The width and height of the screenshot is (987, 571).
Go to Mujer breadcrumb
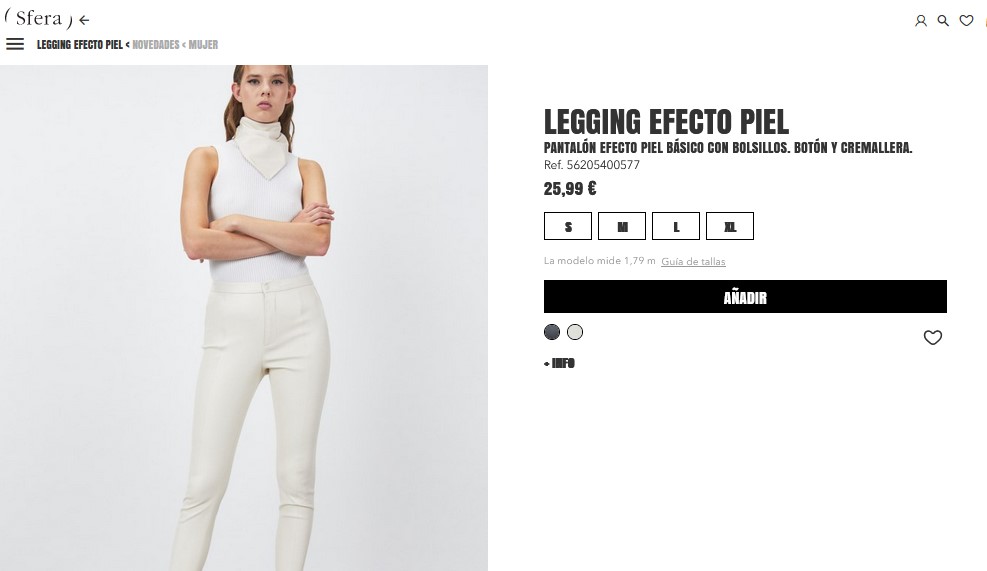click(203, 45)
